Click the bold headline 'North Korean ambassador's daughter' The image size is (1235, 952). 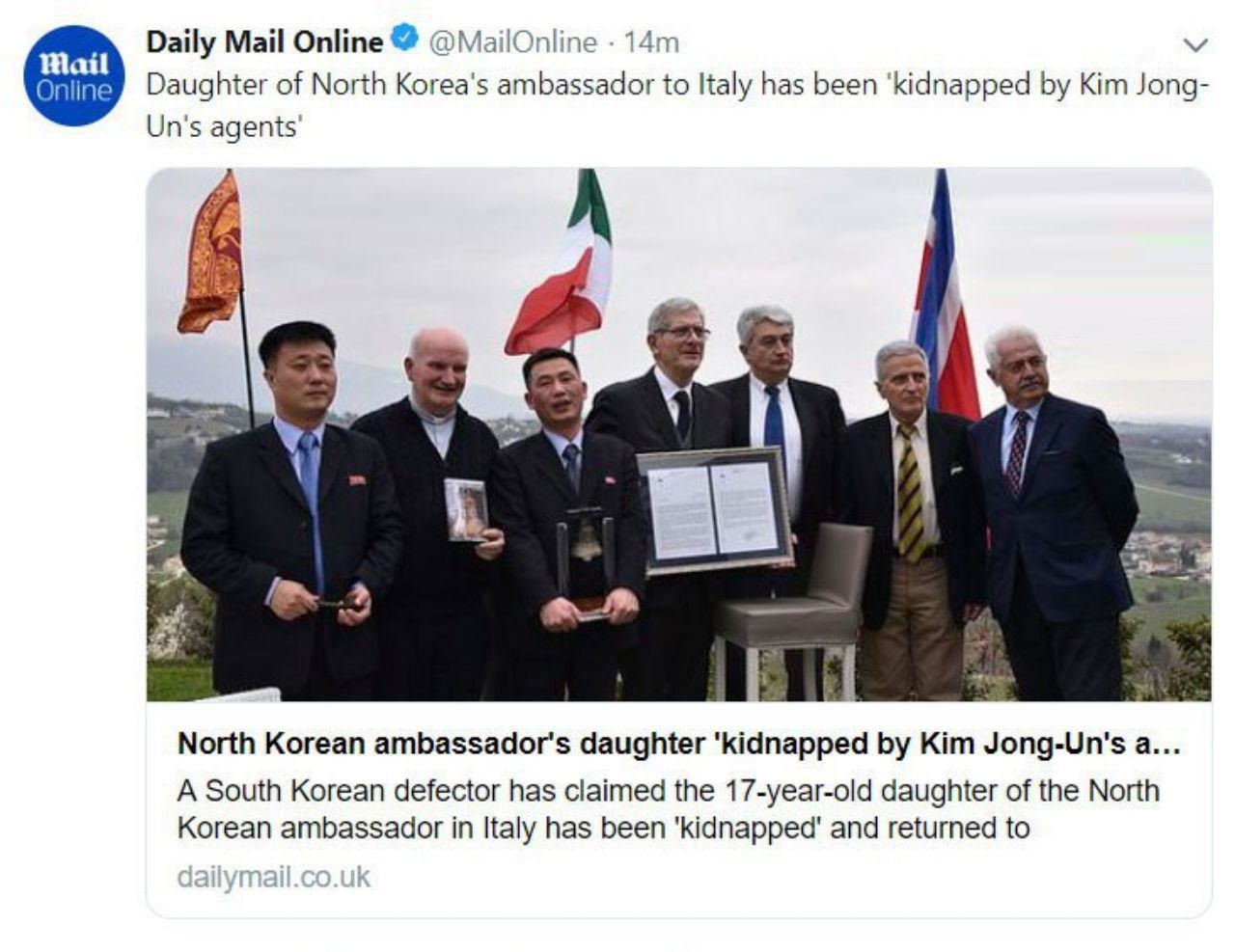(679, 744)
